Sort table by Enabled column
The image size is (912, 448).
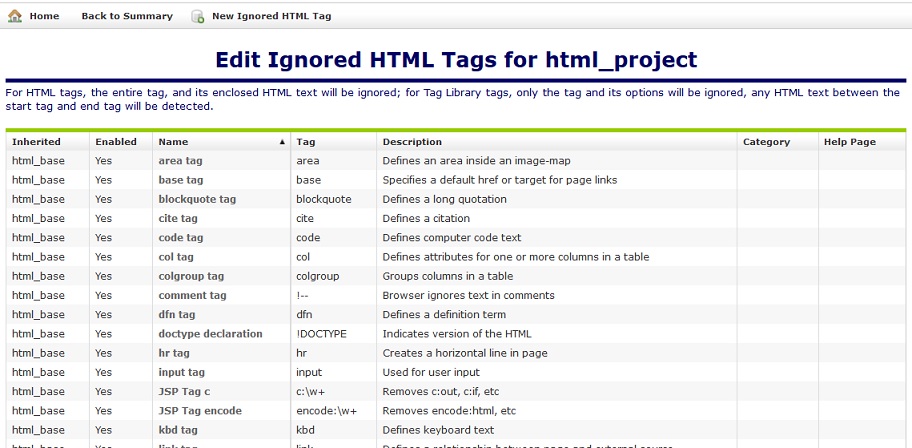tap(116, 142)
